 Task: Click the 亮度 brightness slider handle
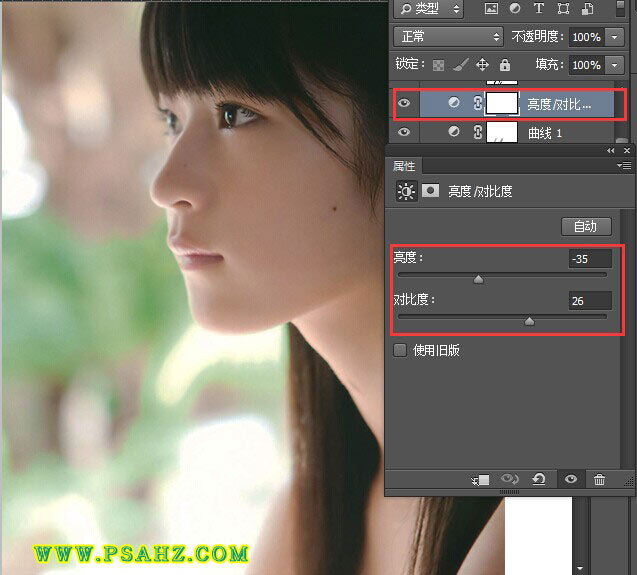[478, 280]
